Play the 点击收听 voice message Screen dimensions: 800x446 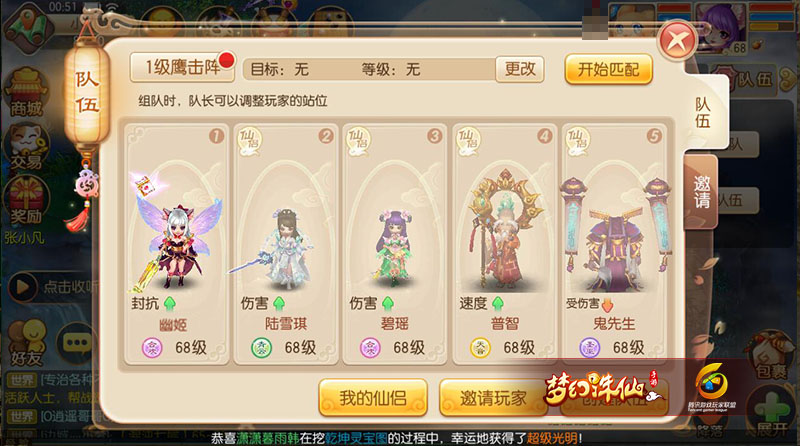pyautogui.click(x=22, y=287)
